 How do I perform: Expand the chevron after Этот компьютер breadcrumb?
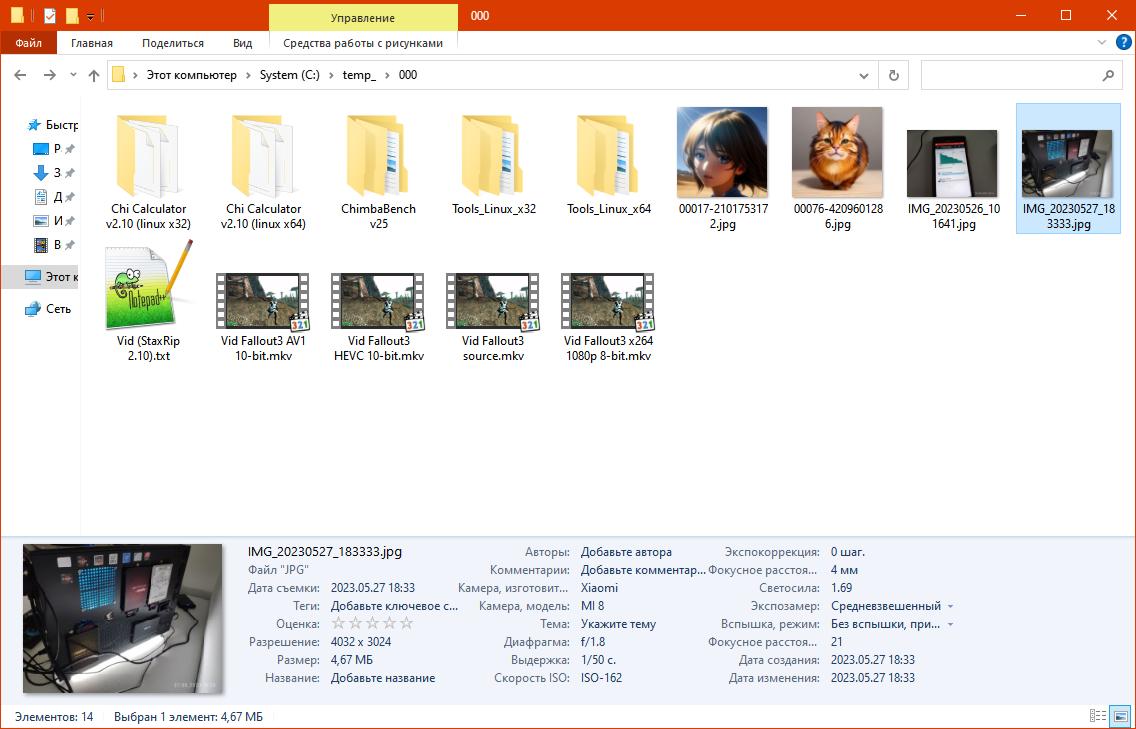point(248,75)
